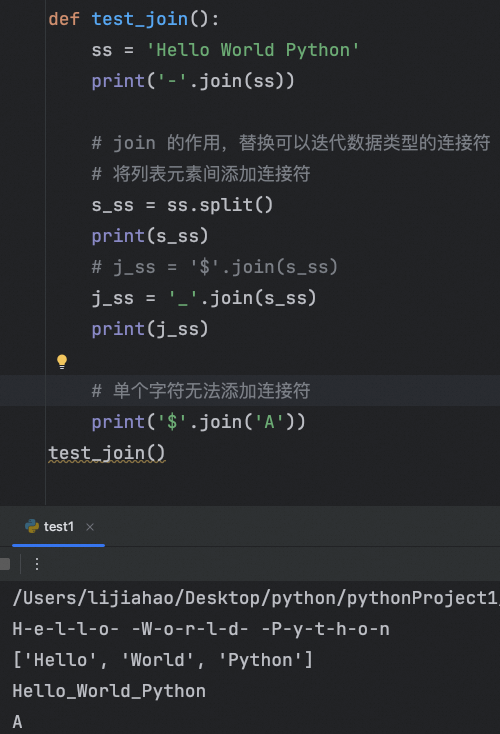Click the def test_join() definition line
Screen dimensions: 500x734
click(133, 19)
